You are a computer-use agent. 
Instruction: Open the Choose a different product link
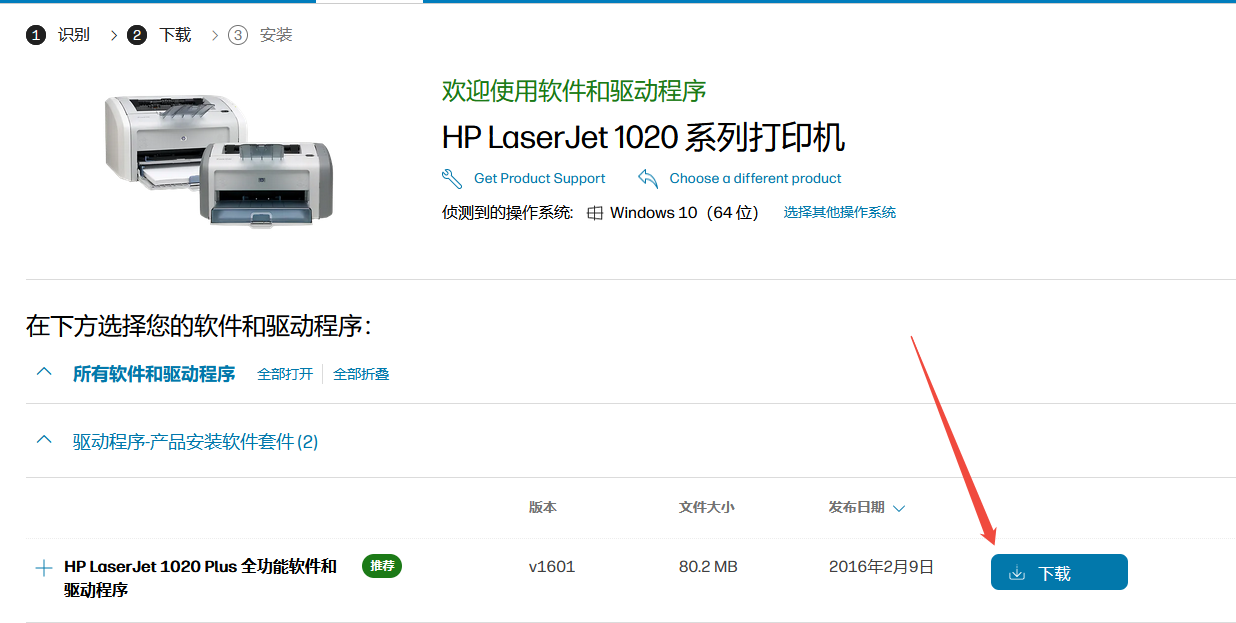pos(756,178)
